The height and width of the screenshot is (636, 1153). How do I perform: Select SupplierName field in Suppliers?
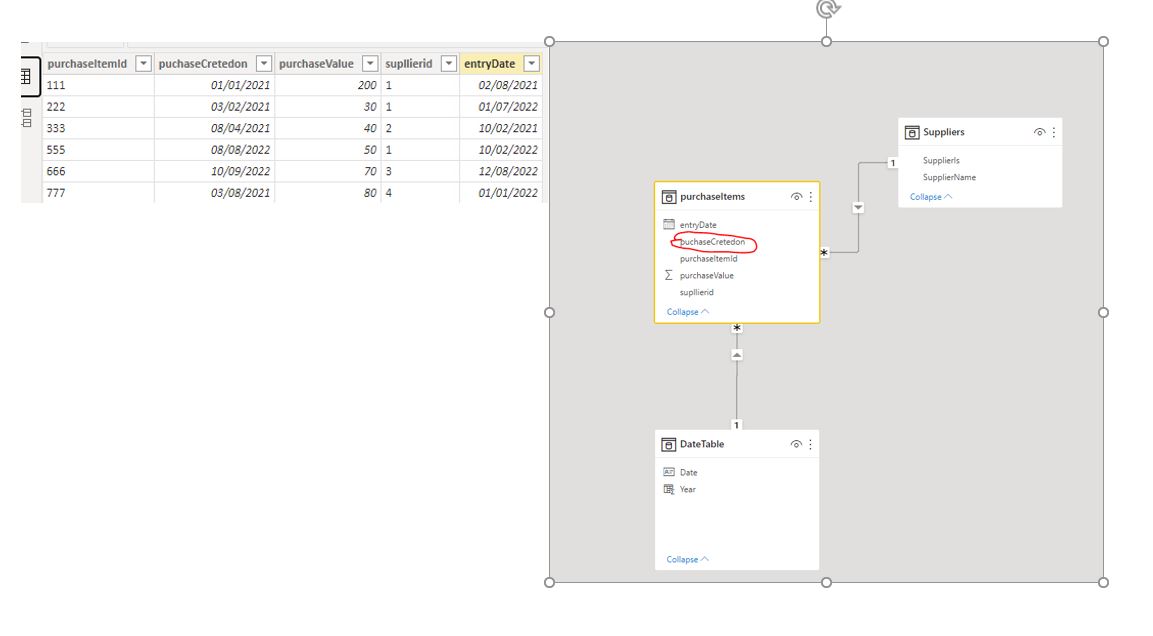[949, 177]
